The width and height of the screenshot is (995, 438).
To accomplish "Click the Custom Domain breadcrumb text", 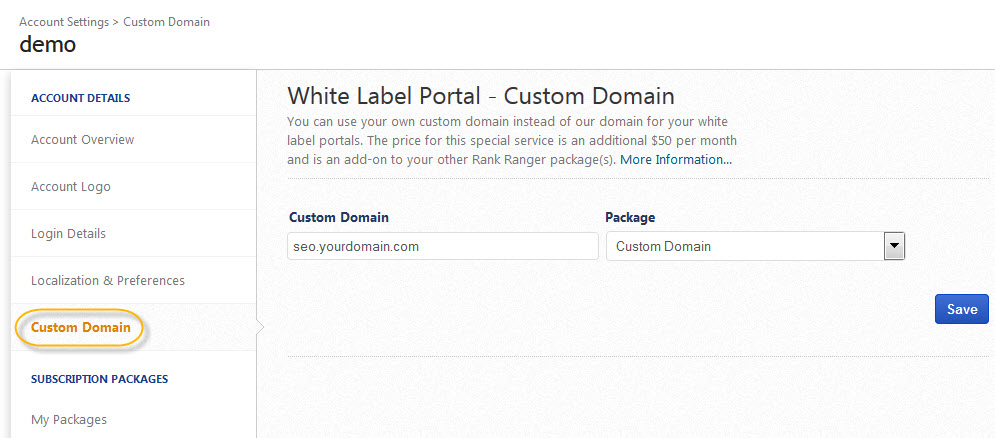I will [x=166, y=21].
